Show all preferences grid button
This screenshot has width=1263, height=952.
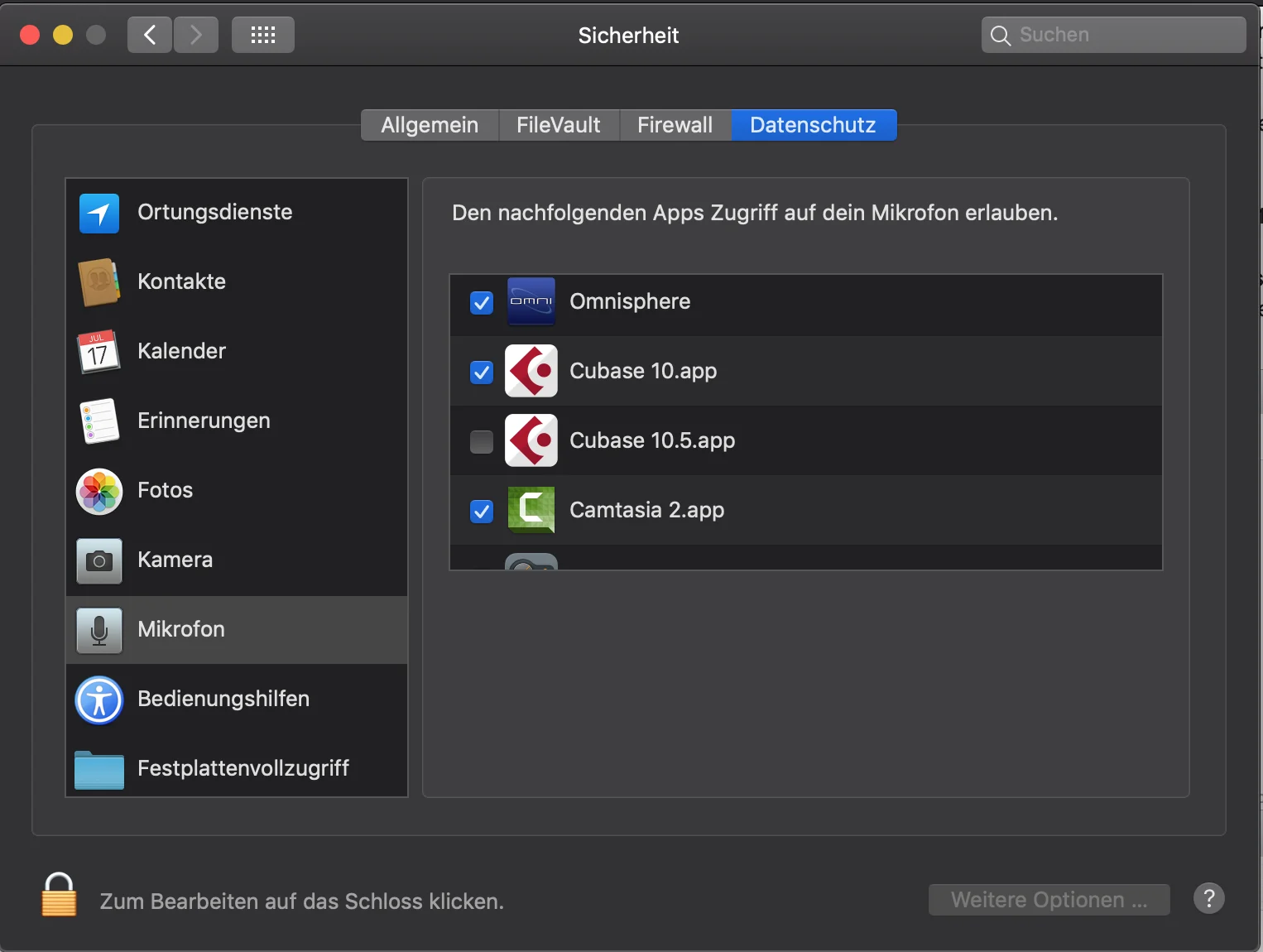click(263, 35)
